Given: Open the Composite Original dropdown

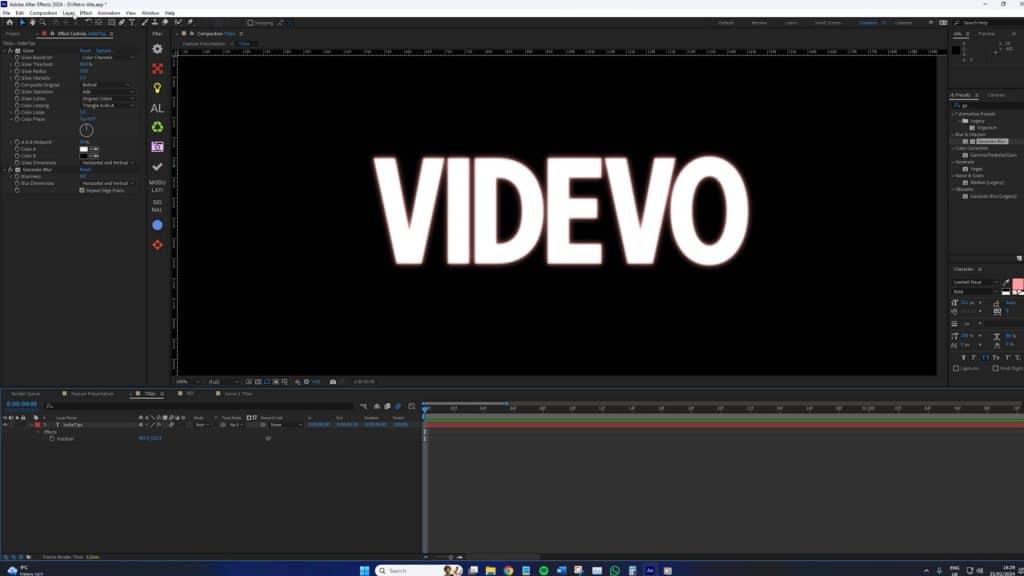Looking at the screenshot, I should (105, 85).
